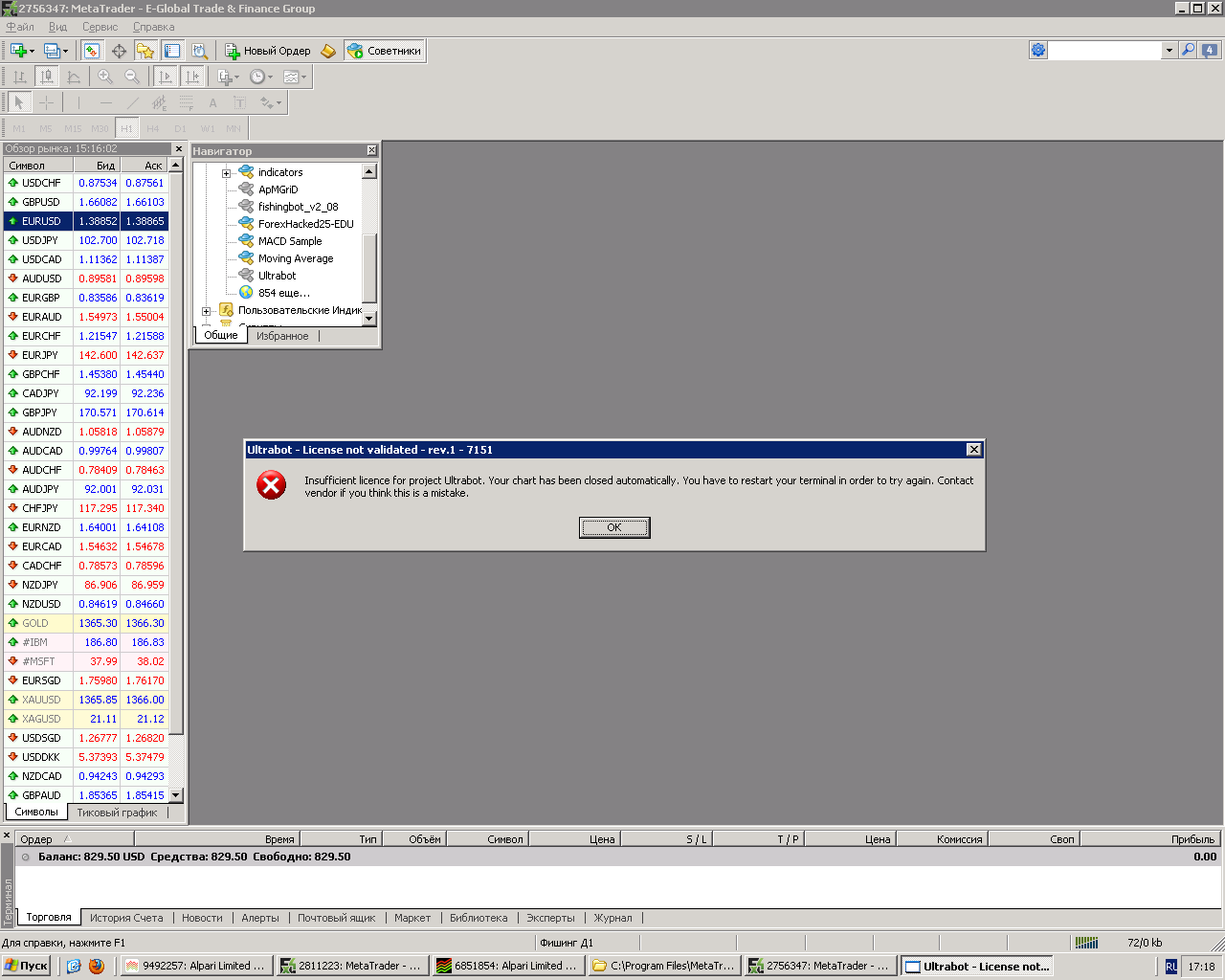Select ForexHacked25-EDU in Navigator
Screen dimensions: 1225x980
[x=305, y=224]
